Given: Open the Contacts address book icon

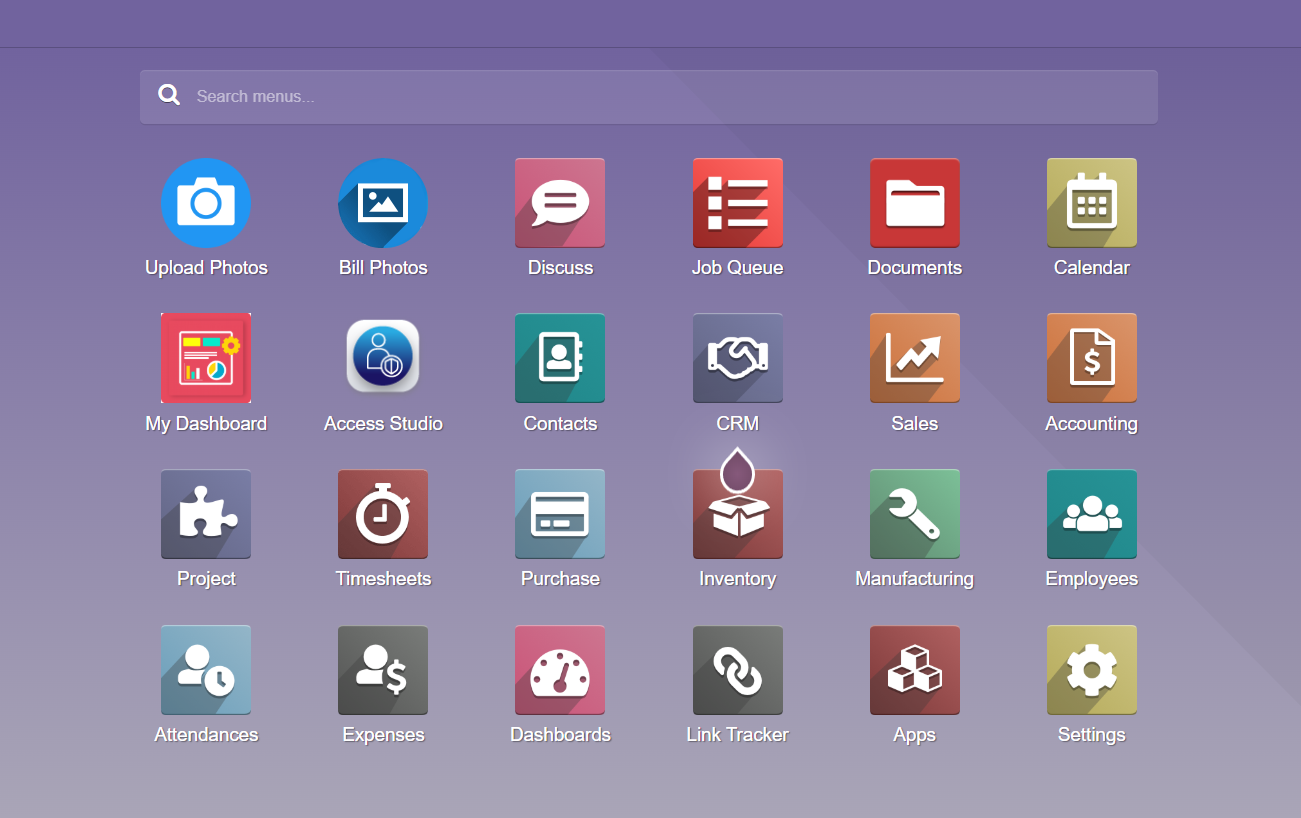Looking at the screenshot, I should [x=560, y=358].
